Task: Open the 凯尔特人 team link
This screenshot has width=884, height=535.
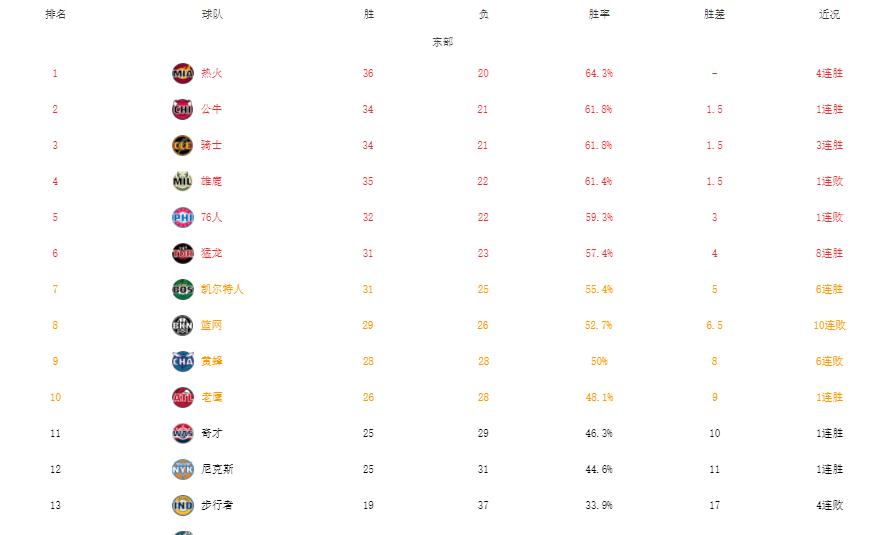Action: (222, 290)
